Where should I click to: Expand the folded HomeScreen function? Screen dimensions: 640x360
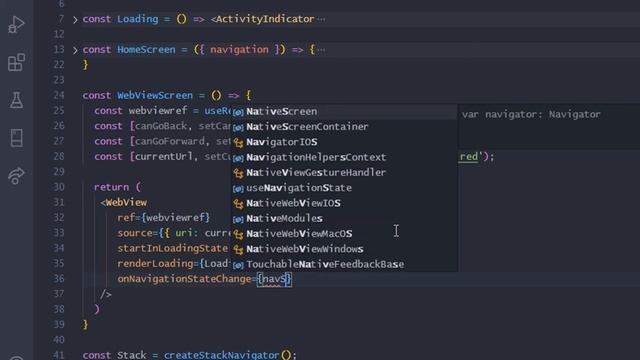75,50
